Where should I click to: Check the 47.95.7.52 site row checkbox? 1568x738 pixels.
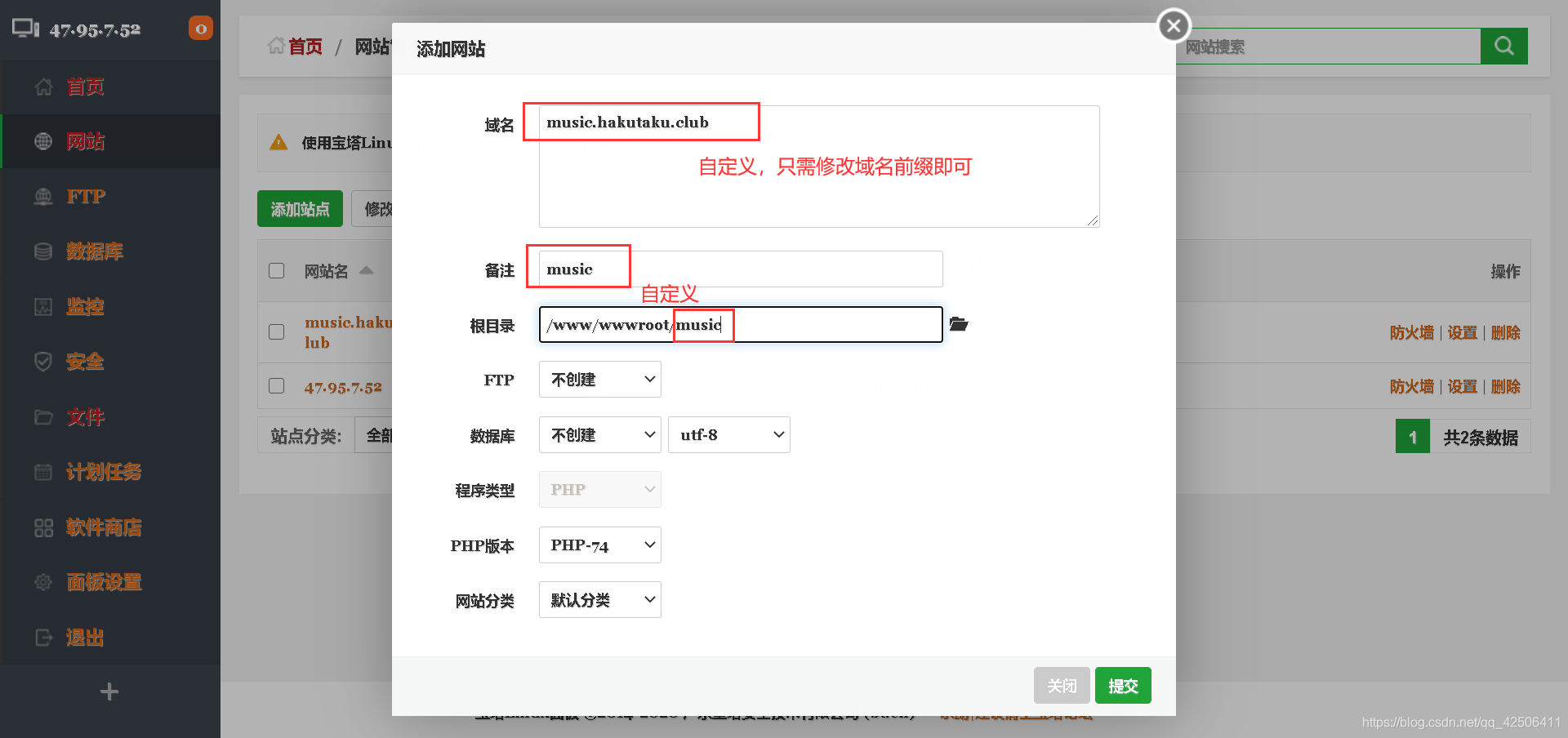coord(277,385)
